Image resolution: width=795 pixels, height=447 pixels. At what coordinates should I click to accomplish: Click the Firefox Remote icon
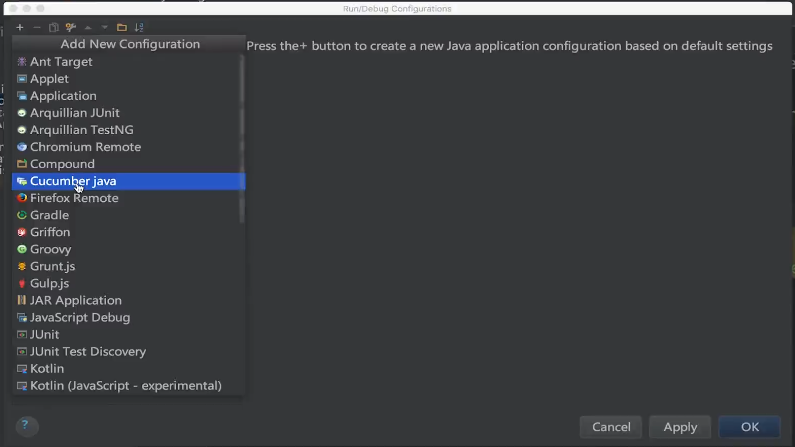point(22,198)
